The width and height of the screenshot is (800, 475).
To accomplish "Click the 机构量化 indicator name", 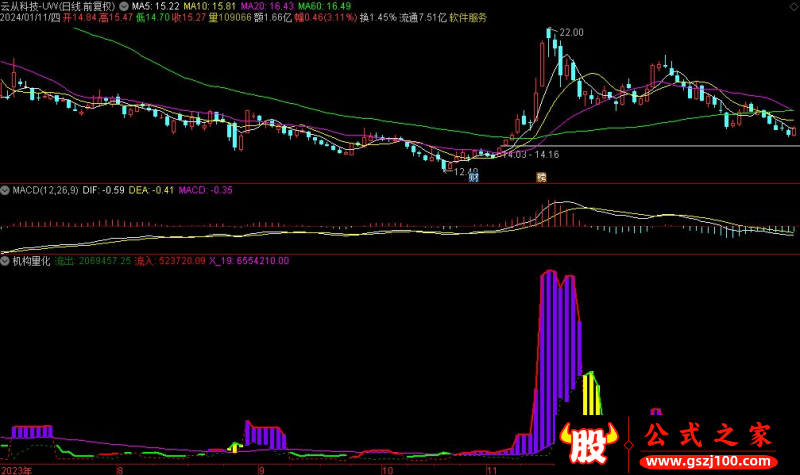I will [x=31, y=261].
